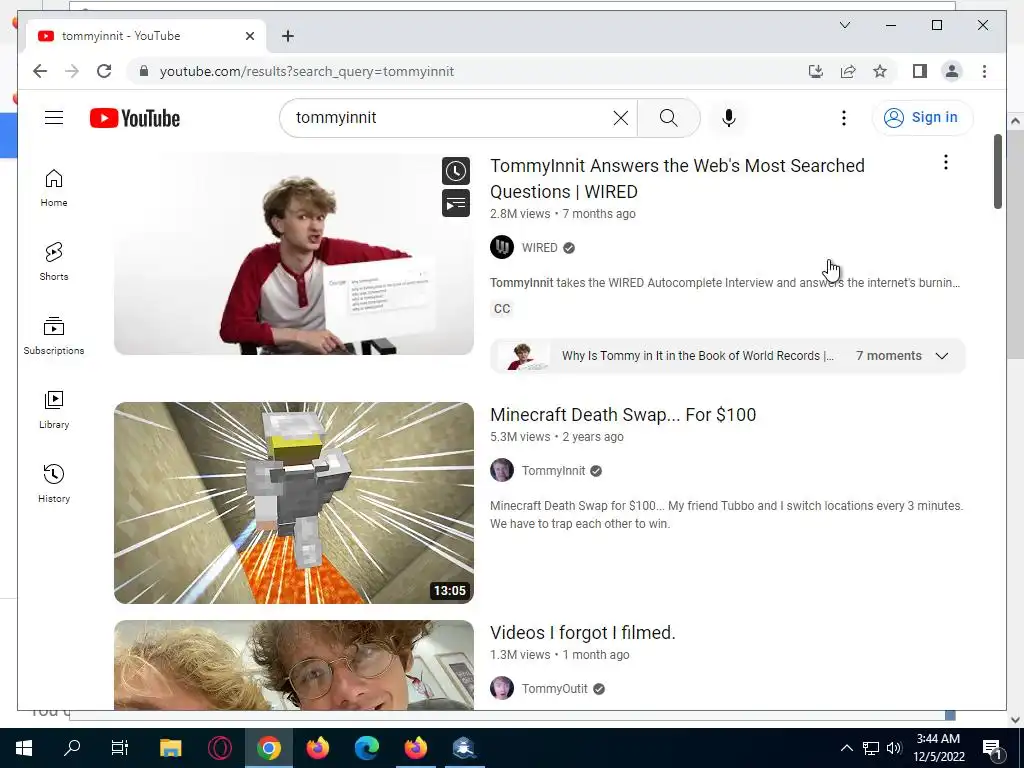
Task: Click 5.3M views 2 years ago text
Action: (556, 437)
